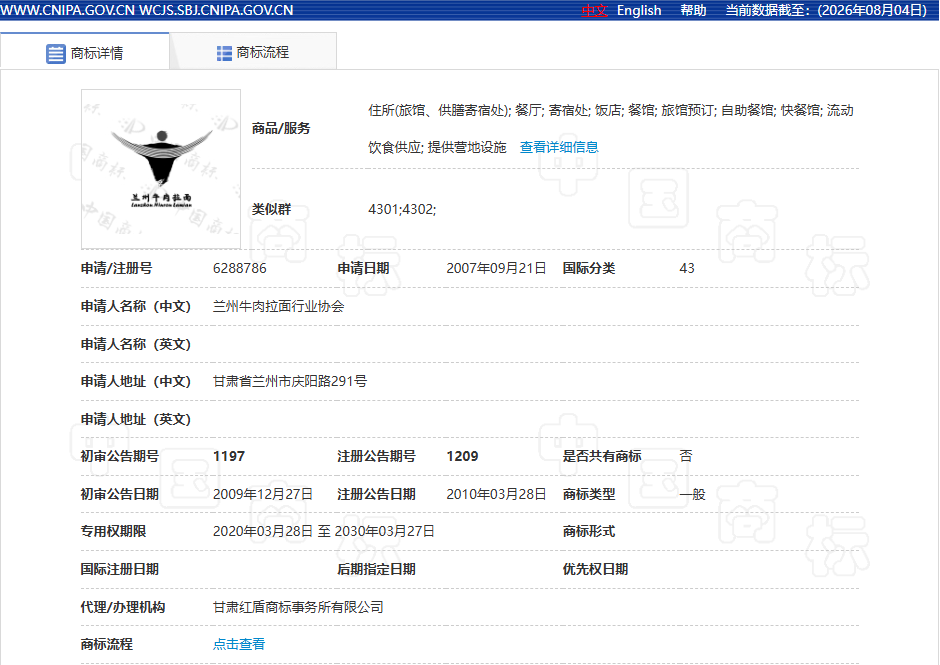Click the 类似群 label
Viewport: 940px width, 665px height.
tap(272, 209)
